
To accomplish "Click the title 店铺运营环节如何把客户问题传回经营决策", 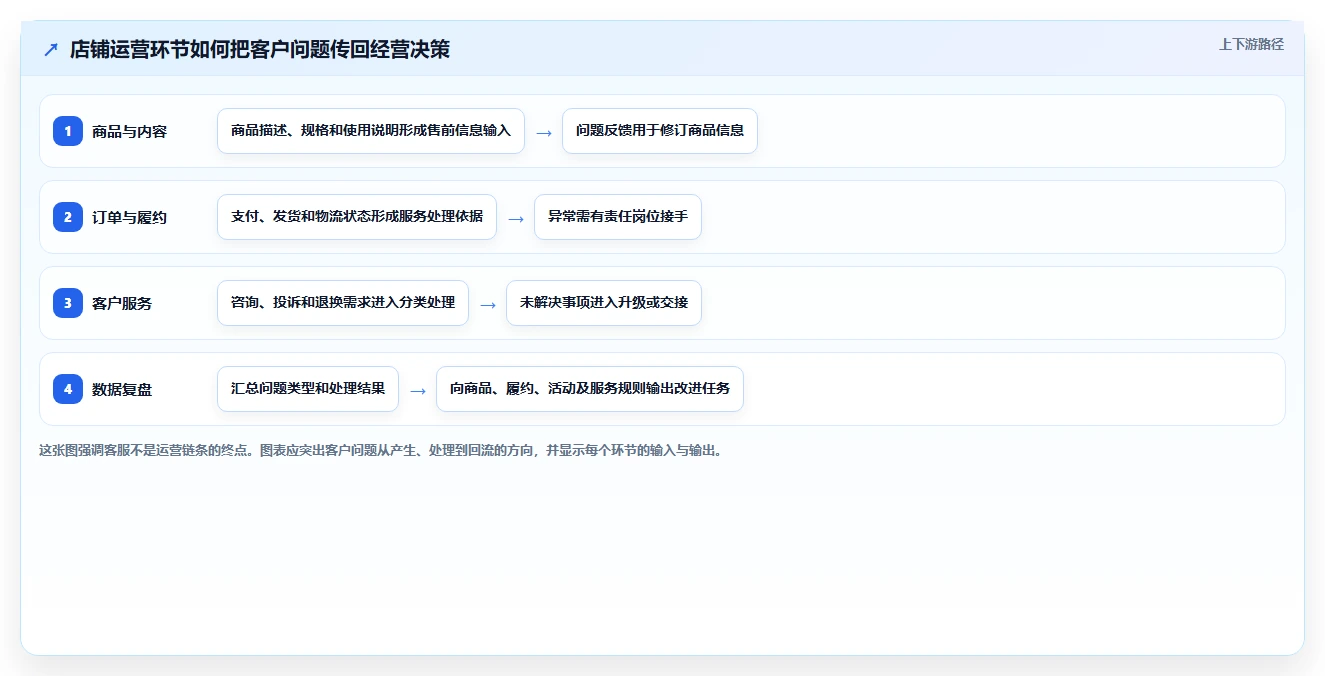I will pyautogui.click(x=260, y=50).
